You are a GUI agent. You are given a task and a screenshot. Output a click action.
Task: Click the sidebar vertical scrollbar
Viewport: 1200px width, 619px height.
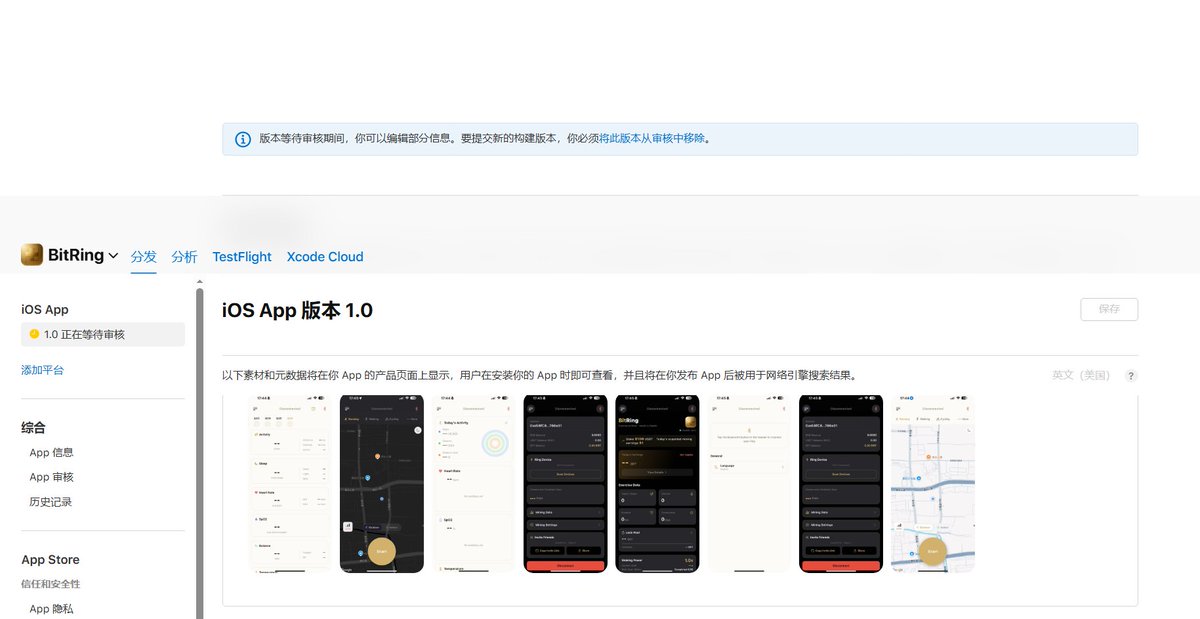[200, 454]
